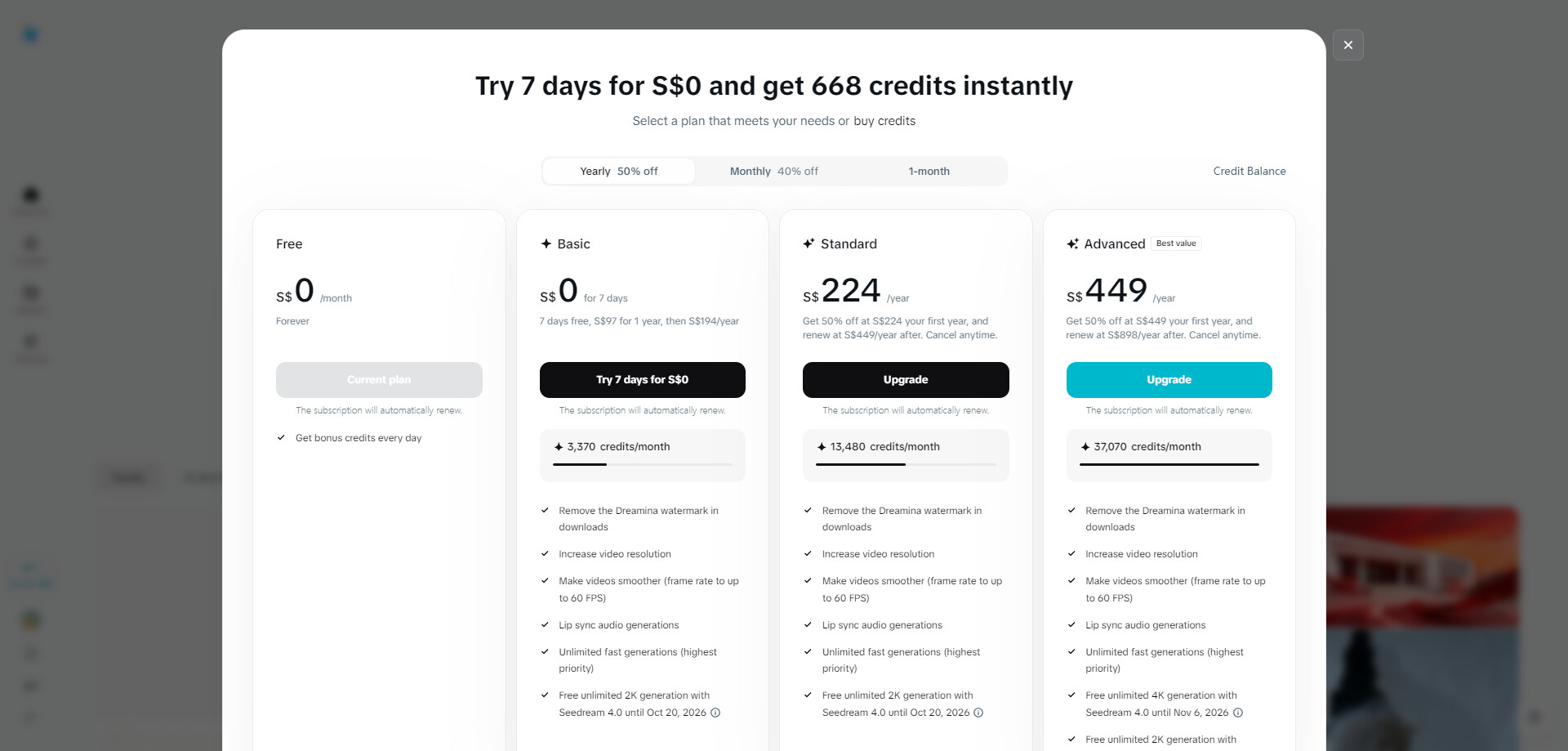Click the Advanced plan sparkle icon
Viewport: 1568px width, 751px height.
[x=1072, y=244]
